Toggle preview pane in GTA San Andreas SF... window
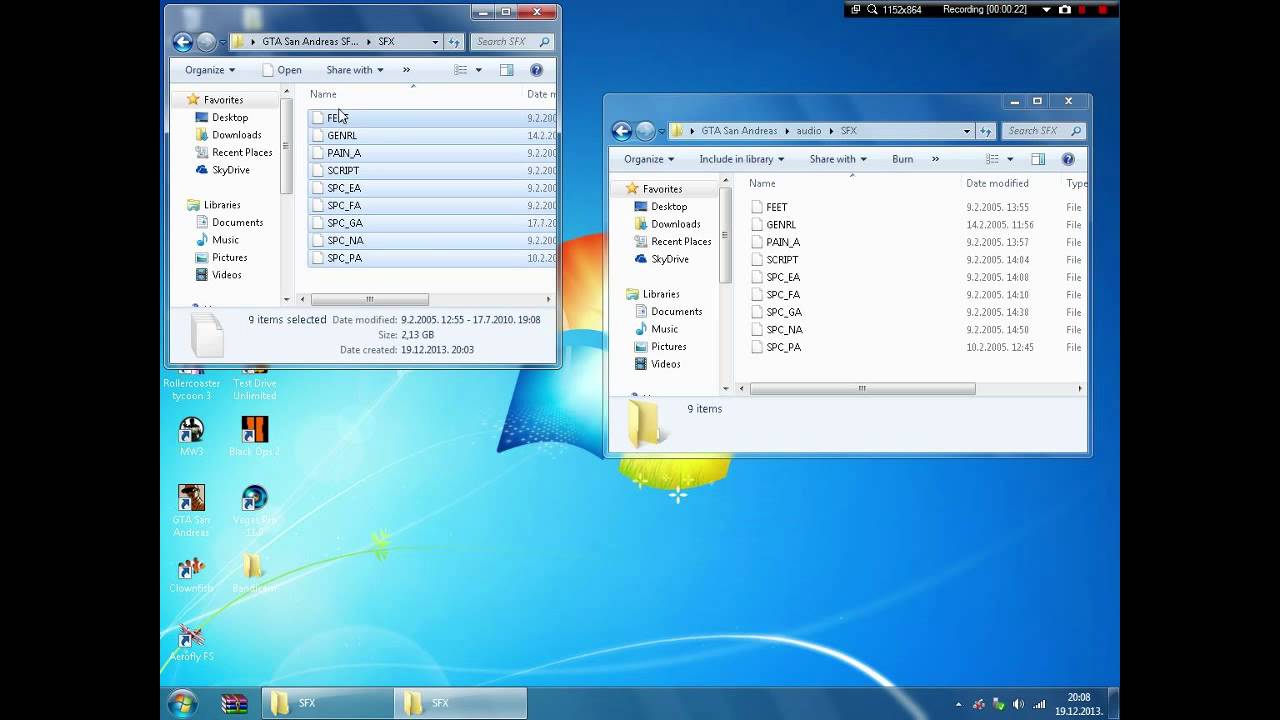The width and height of the screenshot is (1280, 720). (x=506, y=70)
